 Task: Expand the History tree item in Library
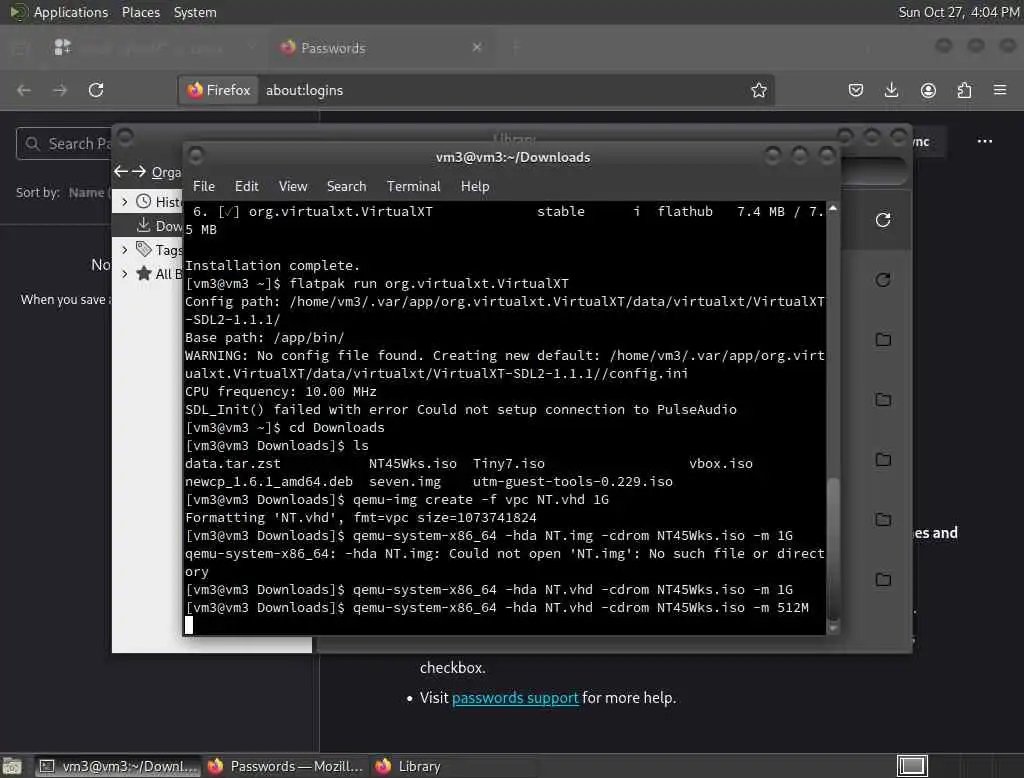[125, 202]
